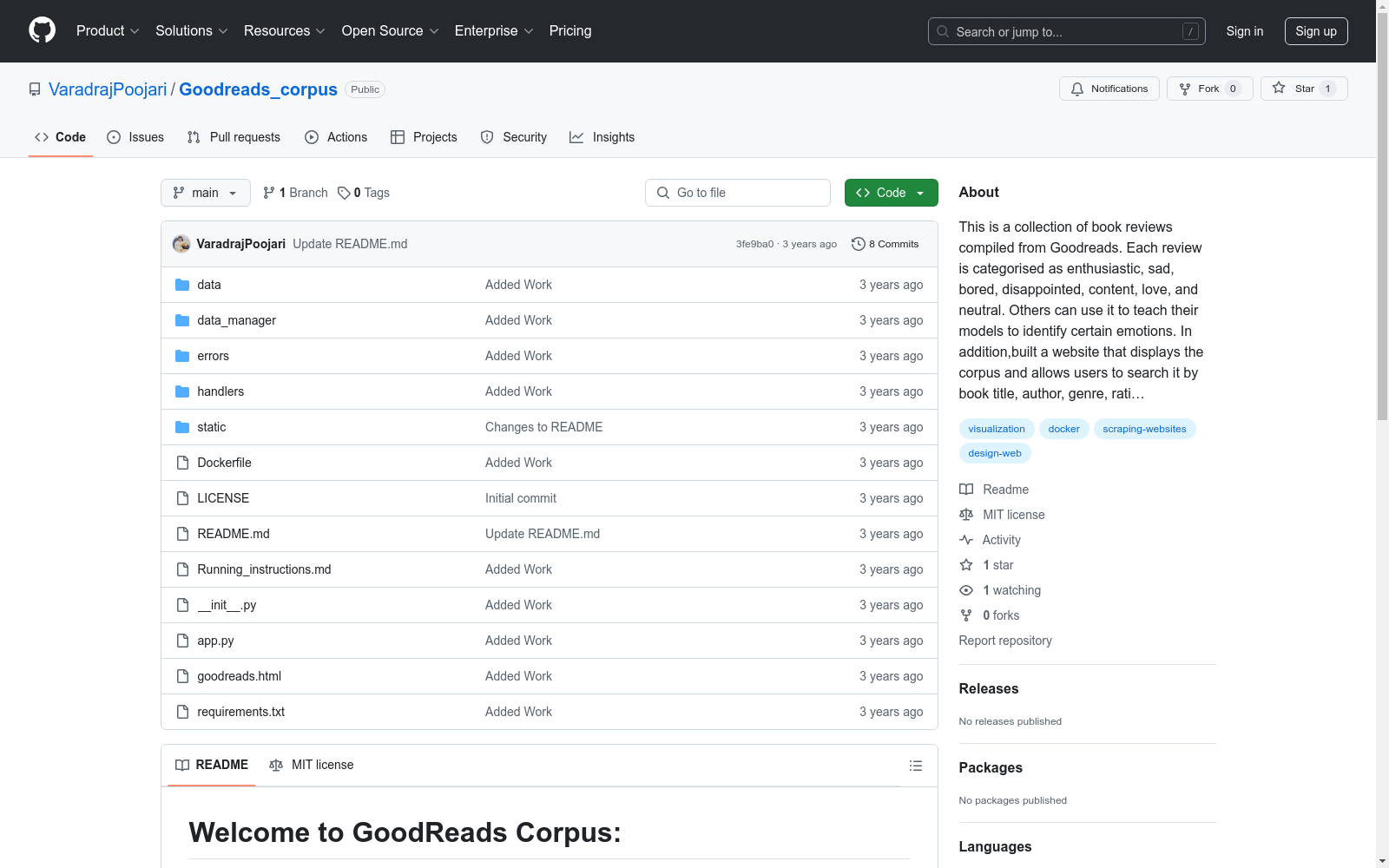
Task: Click the LICENSE file icon
Action: 182,498
